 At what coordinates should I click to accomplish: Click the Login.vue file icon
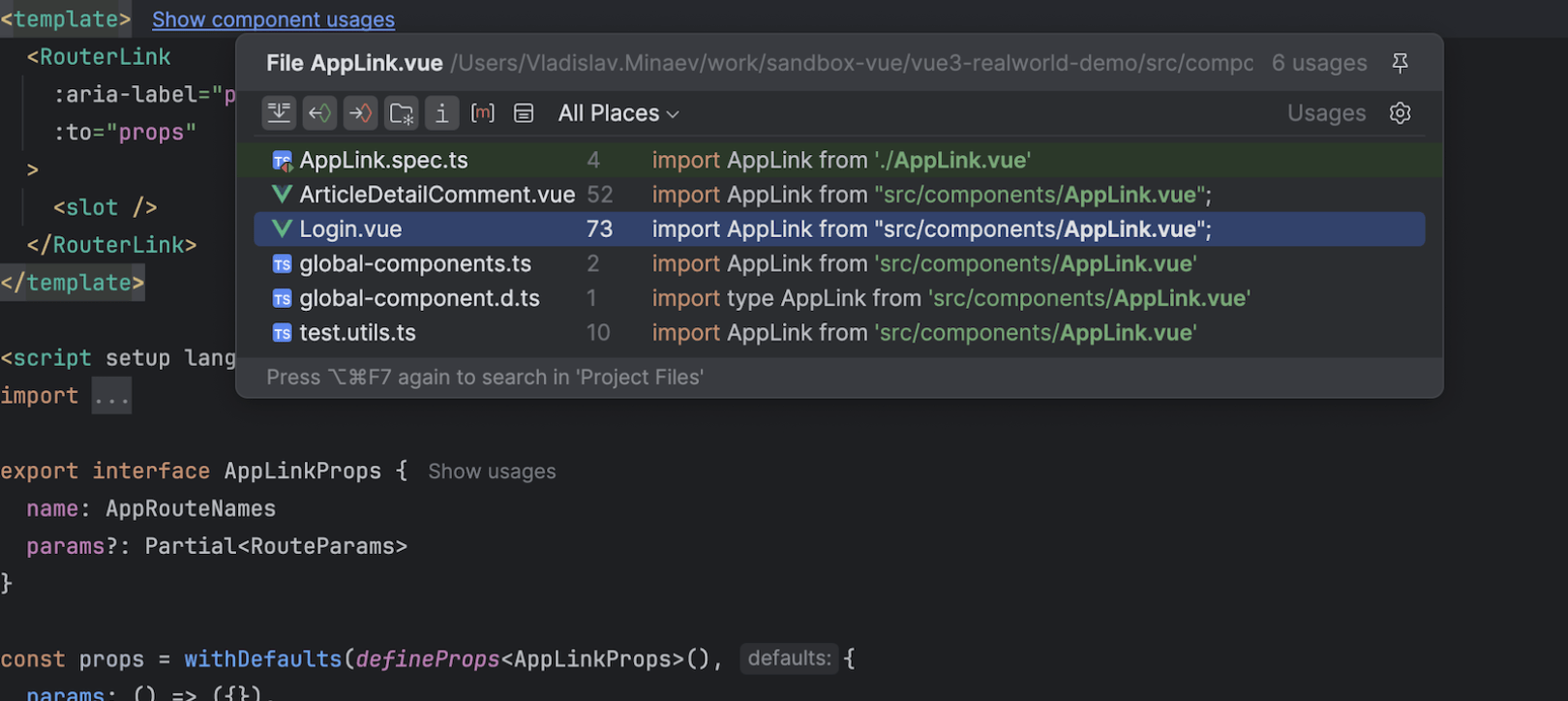[x=282, y=229]
